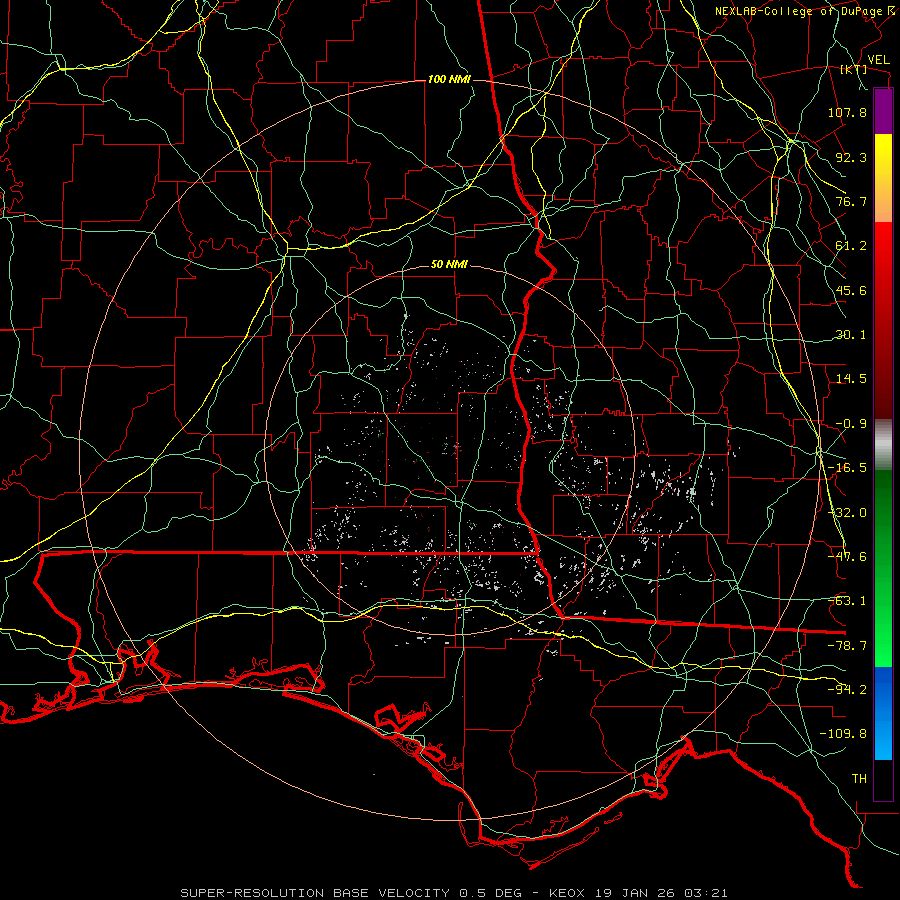Click the -94.2 legend value

(x=847, y=690)
